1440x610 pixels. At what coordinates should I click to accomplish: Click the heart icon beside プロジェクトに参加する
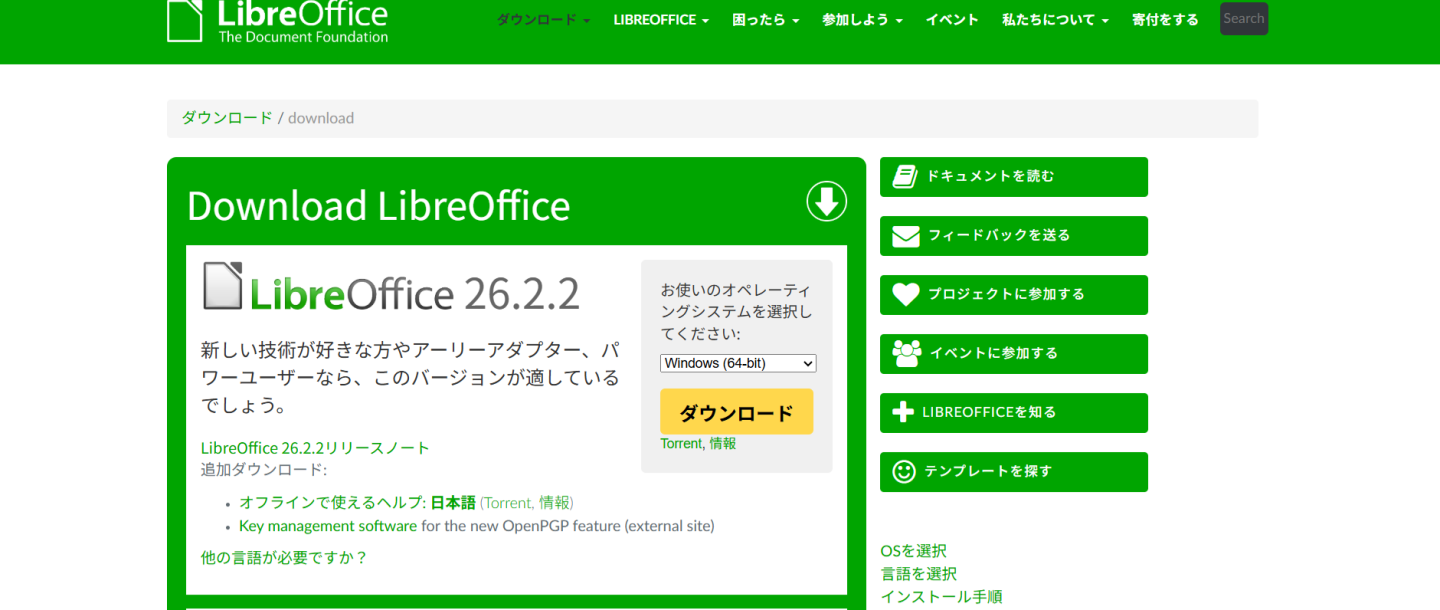point(905,295)
